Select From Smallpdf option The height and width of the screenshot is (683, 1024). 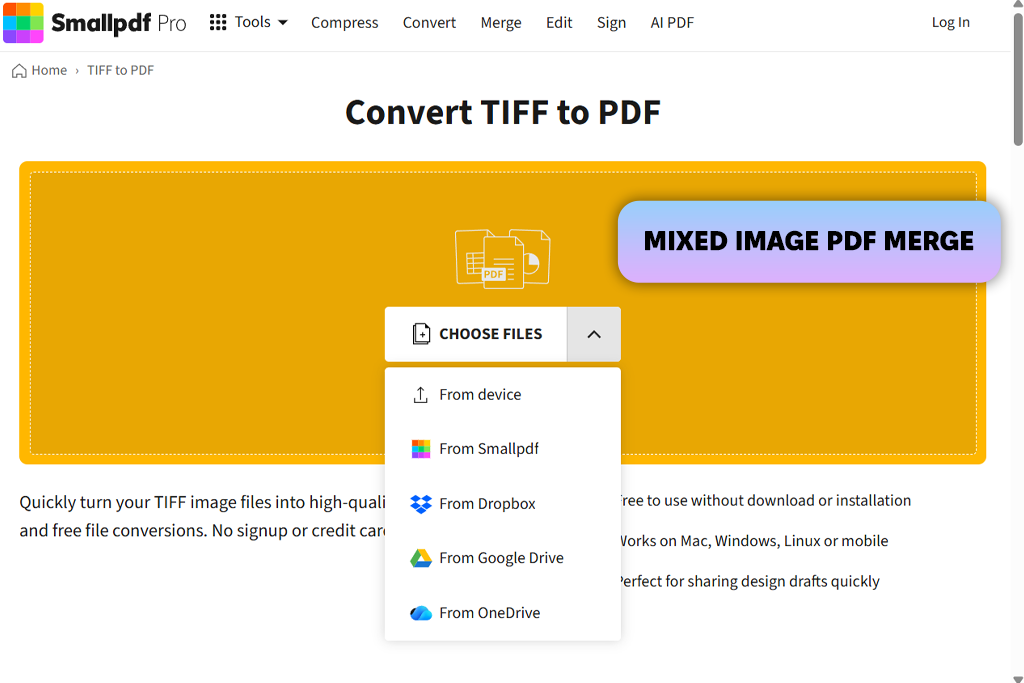[503, 449]
